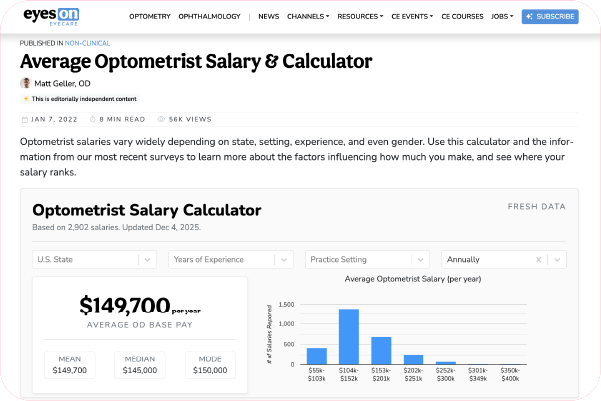Click the sparkle icon in Subscribe button

tap(529, 16)
